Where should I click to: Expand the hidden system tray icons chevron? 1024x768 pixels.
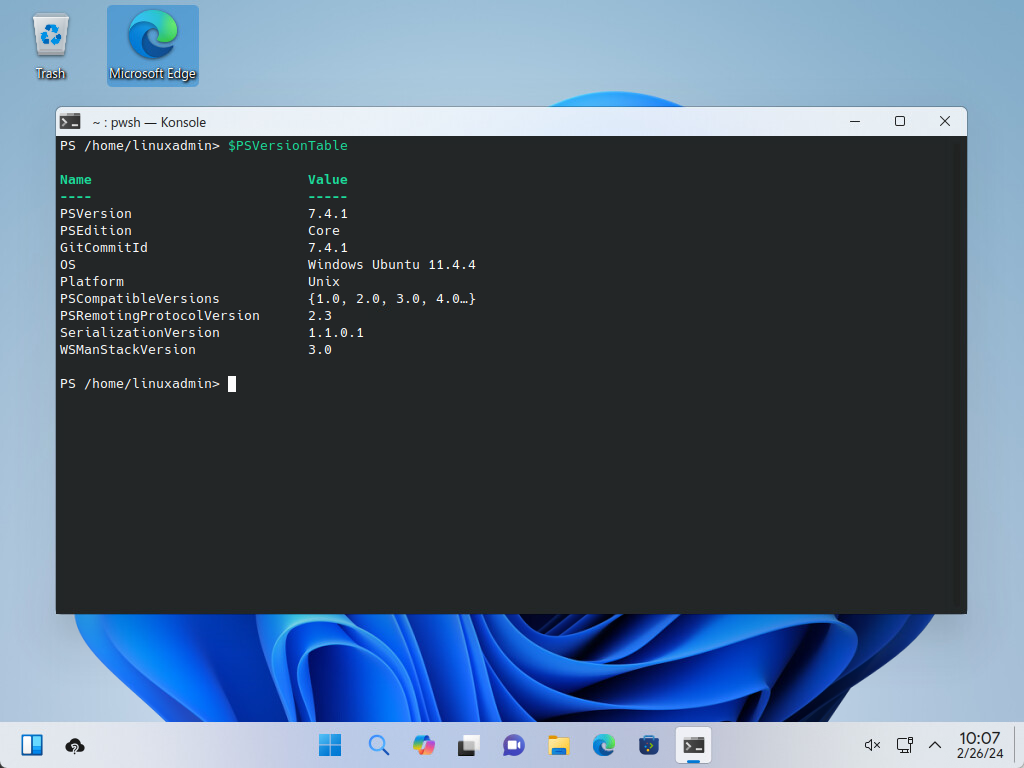[x=935, y=745]
